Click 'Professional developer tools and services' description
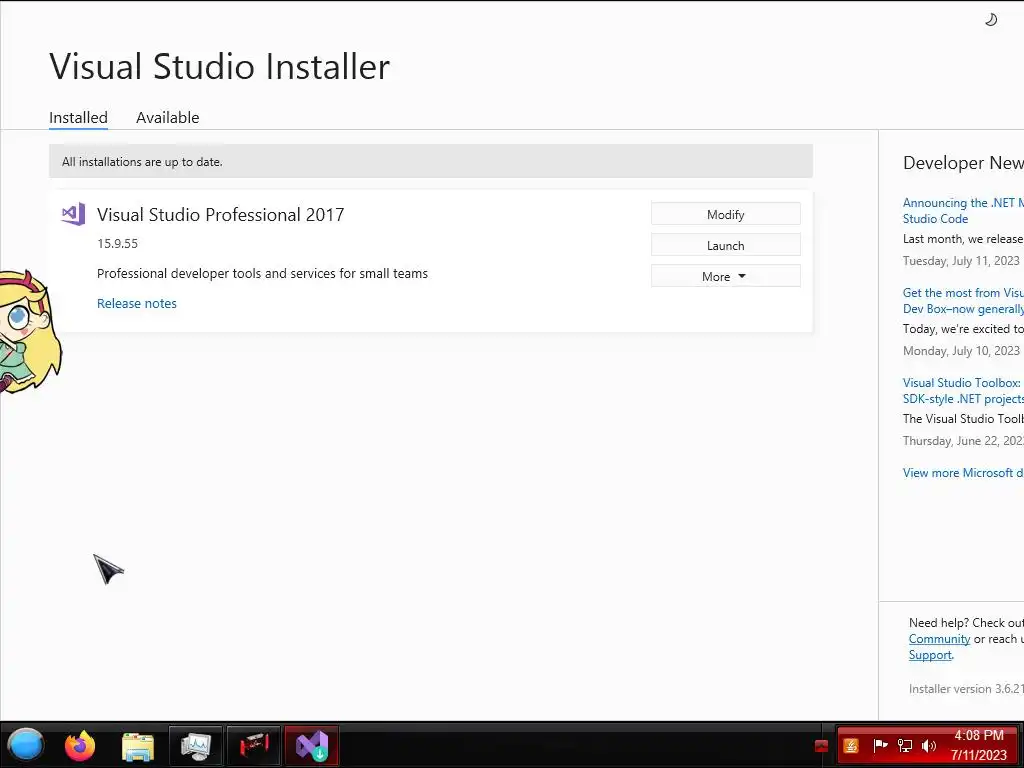 [x=263, y=274]
